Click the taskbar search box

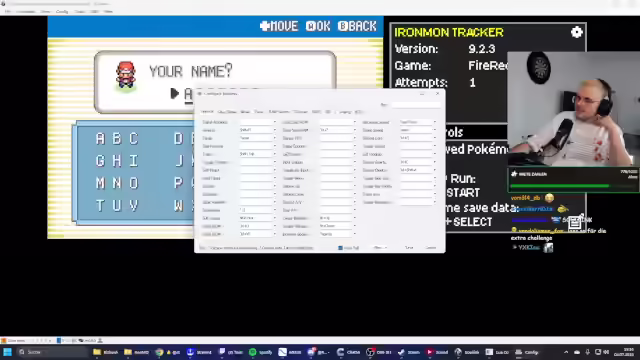(x=52, y=352)
